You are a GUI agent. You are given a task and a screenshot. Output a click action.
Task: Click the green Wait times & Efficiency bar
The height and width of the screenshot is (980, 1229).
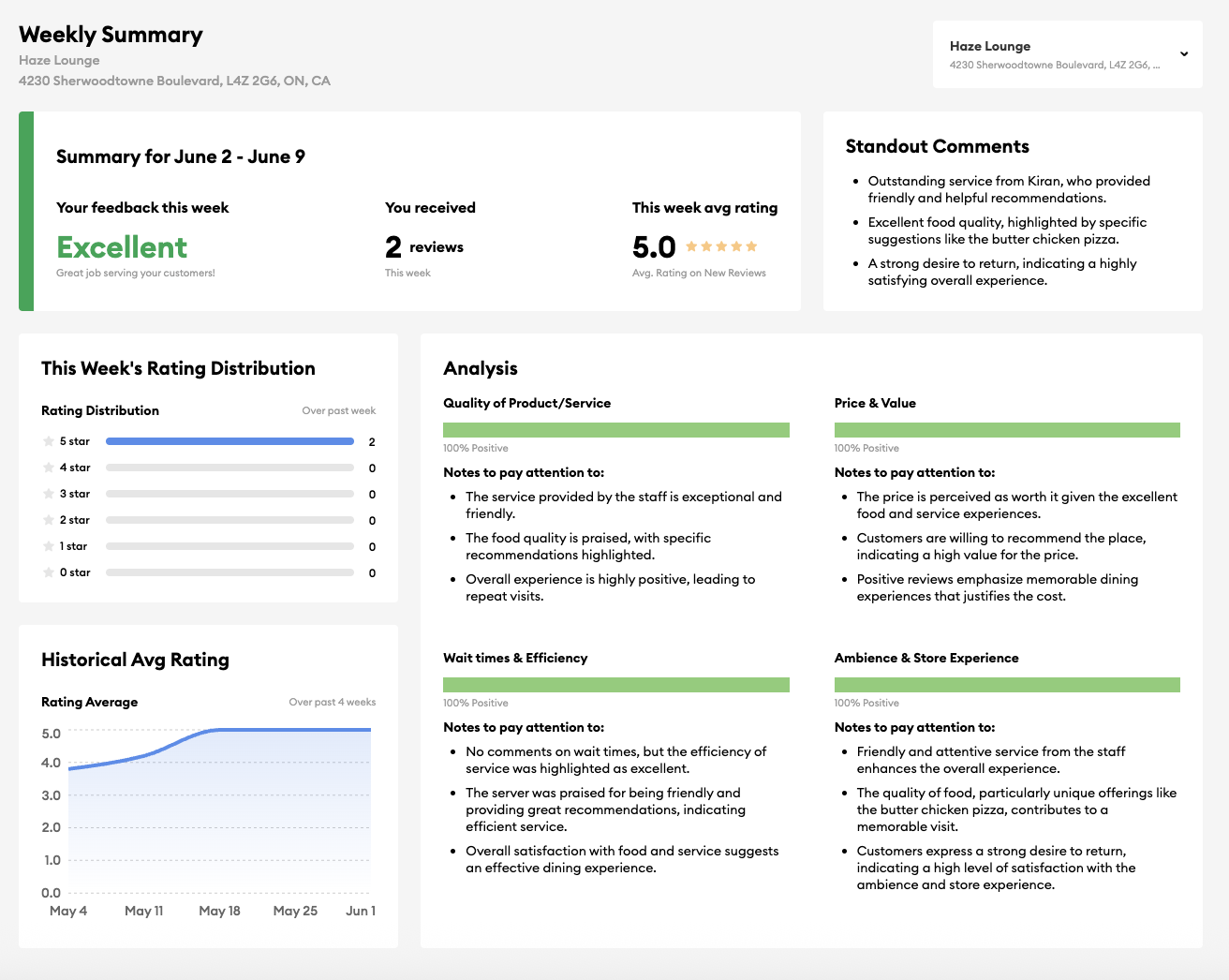[616, 684]
